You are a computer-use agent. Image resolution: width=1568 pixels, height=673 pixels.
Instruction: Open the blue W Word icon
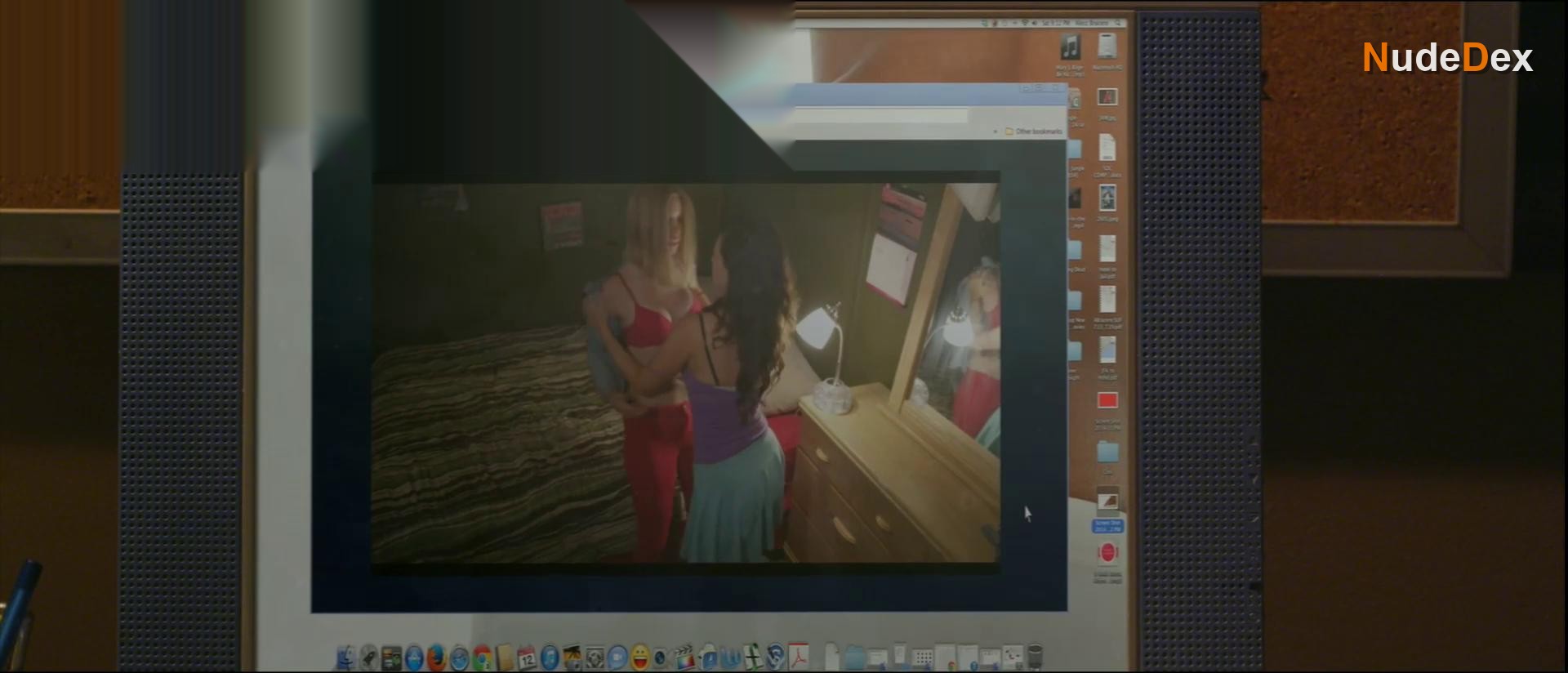[730, 657]
